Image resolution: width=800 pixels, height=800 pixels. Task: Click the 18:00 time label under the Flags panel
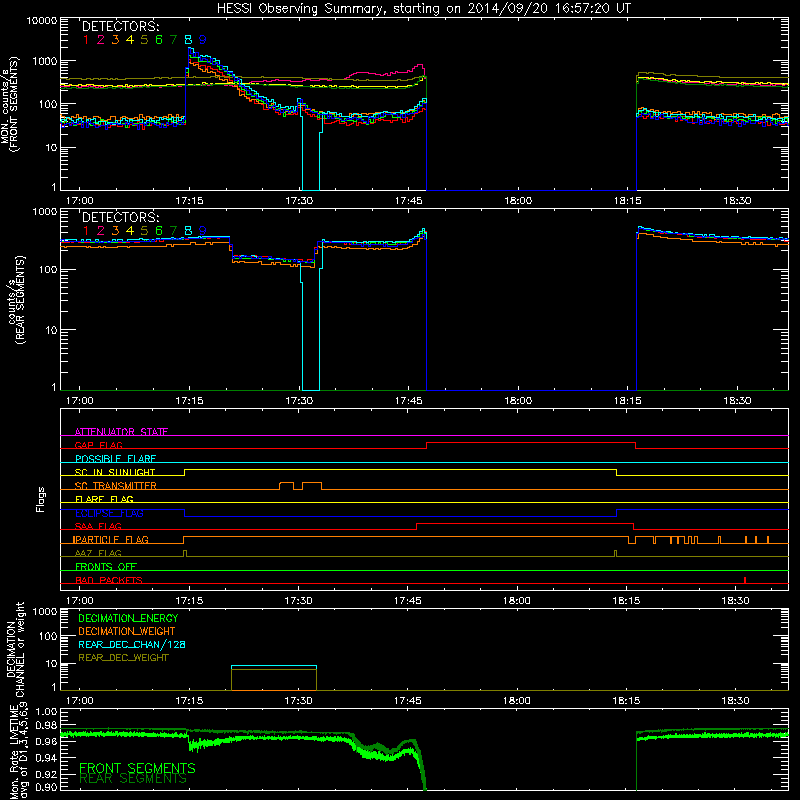tap(517, 601)
